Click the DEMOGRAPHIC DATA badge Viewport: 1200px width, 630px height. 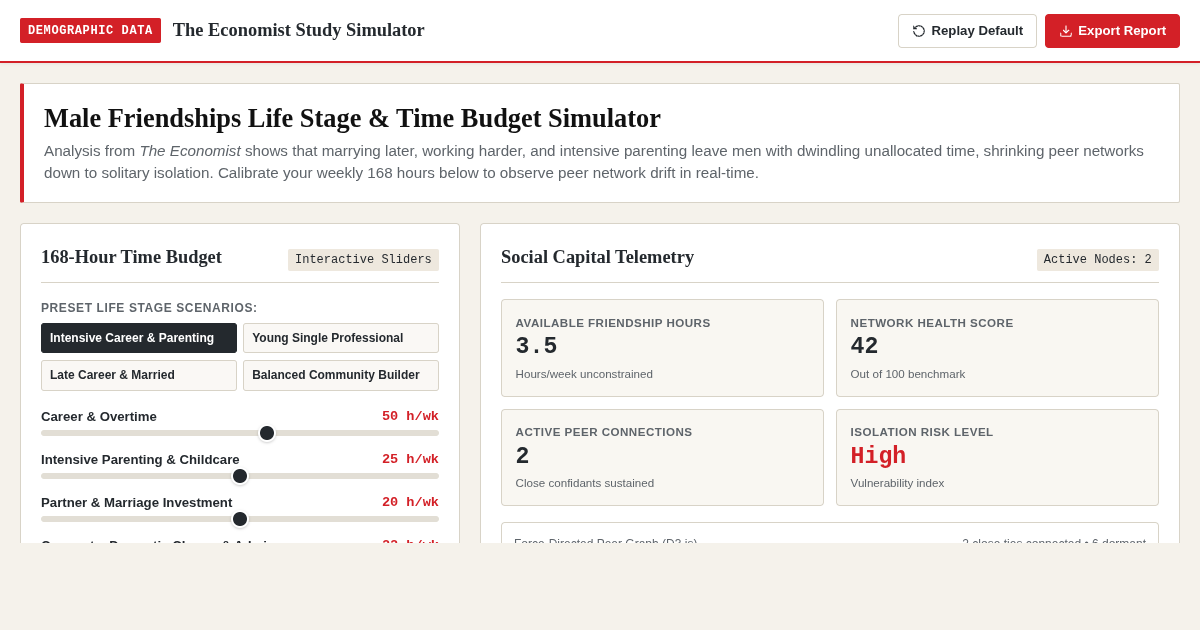click(x=90, y=31)
